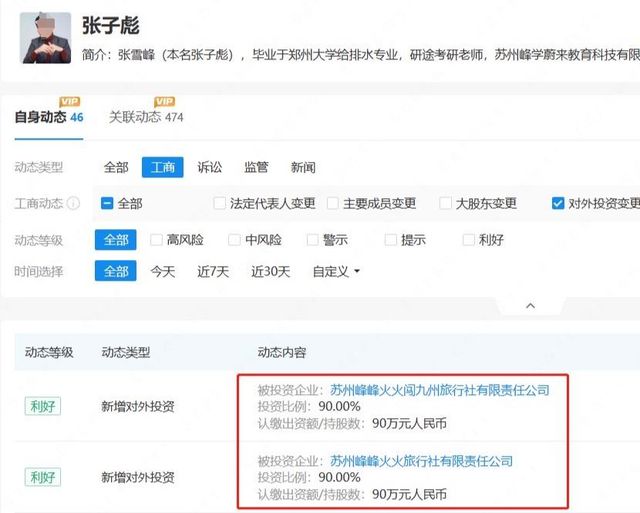Click the 张子彪 profile avatar
Viewport: 640px width, 513px height.
[x=46, y=38]
